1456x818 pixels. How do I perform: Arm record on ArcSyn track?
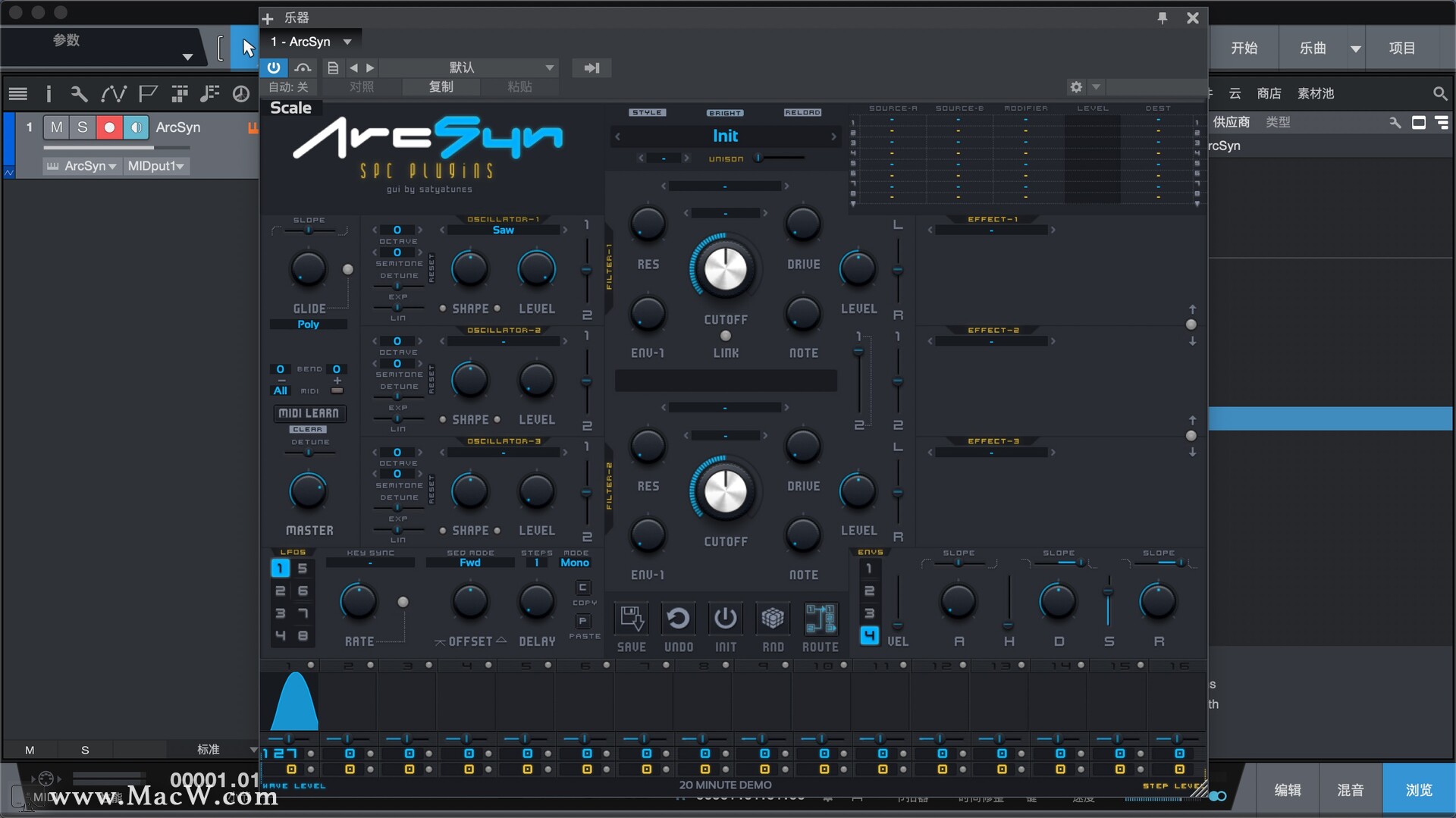click(x=109, y=127)
